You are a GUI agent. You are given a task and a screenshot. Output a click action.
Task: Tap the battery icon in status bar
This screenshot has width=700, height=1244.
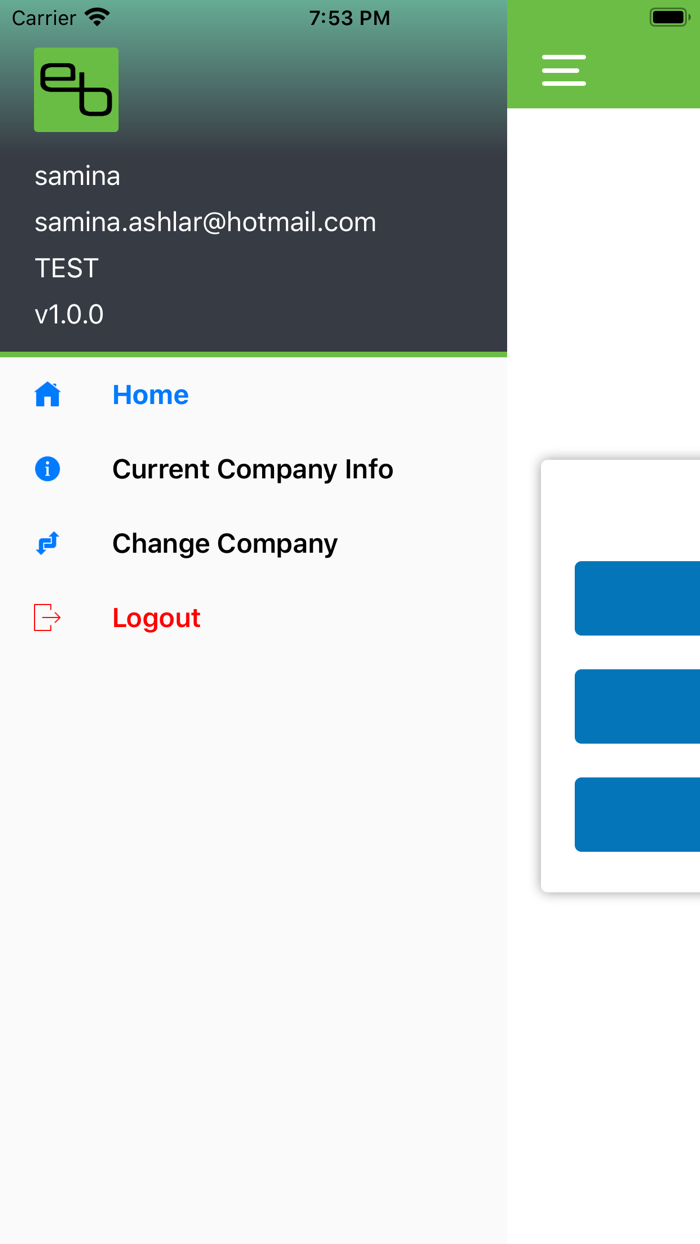(668, 18)
